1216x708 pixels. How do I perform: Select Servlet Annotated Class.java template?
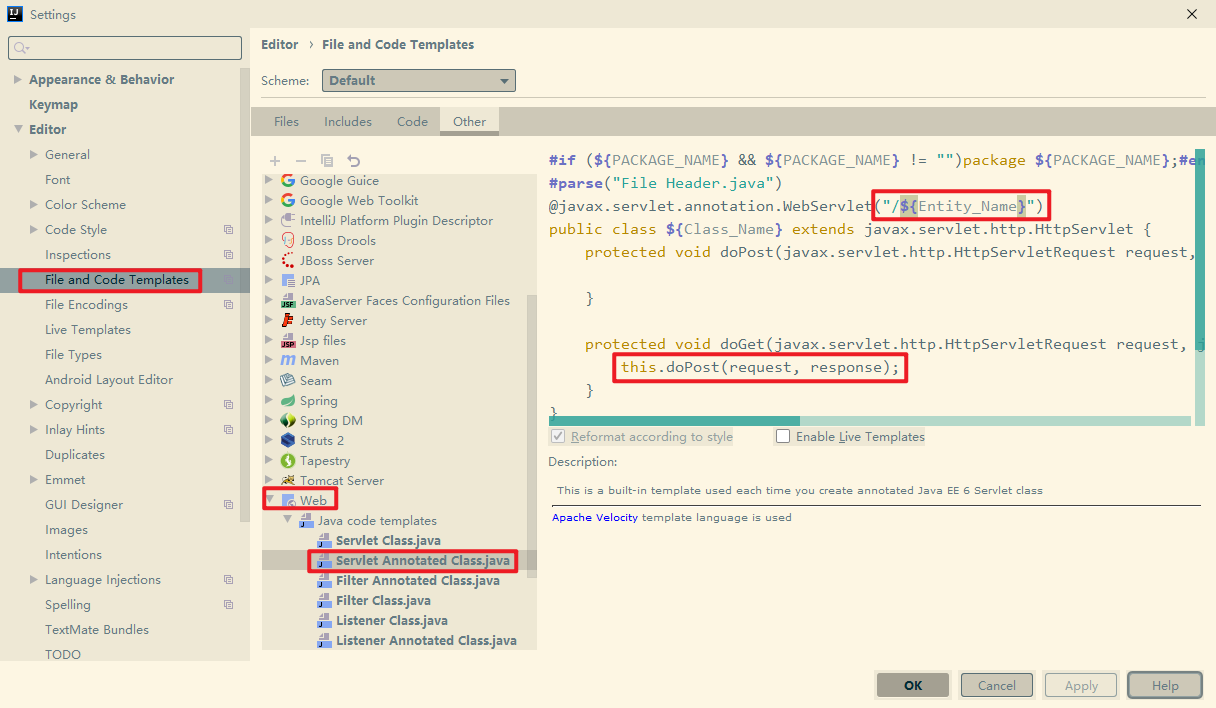click(x=423, y=561)
